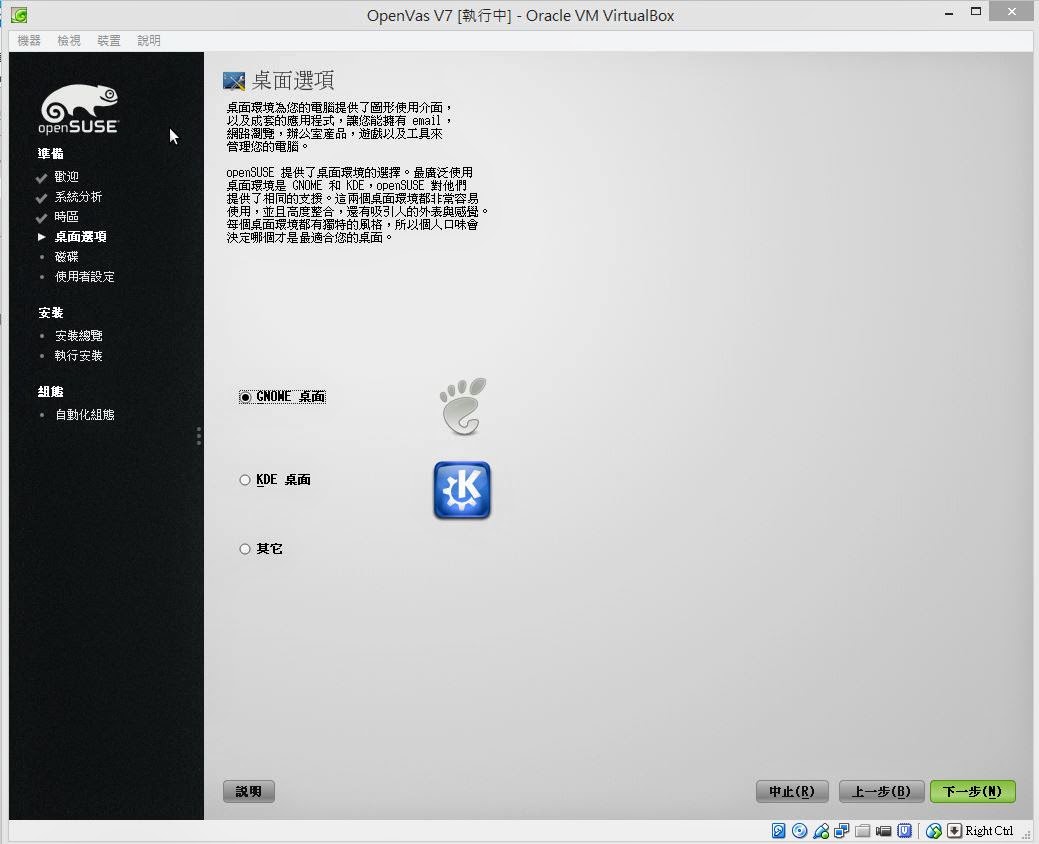Click the 中止(R) abort button
Screen dimensions: 1039x844
[x=792, y=791]
